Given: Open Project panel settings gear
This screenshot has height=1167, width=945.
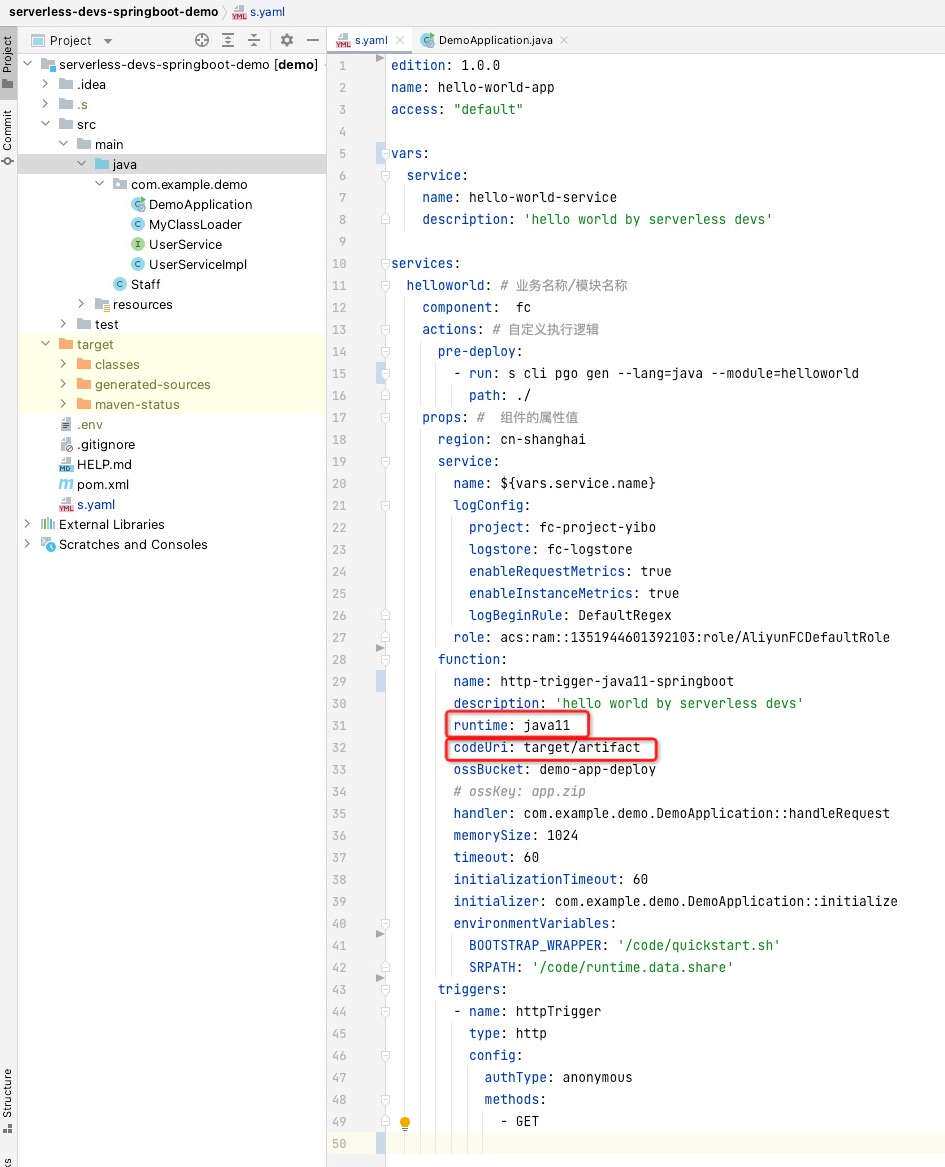Looking at the screenshot, I should coord(287,40).
